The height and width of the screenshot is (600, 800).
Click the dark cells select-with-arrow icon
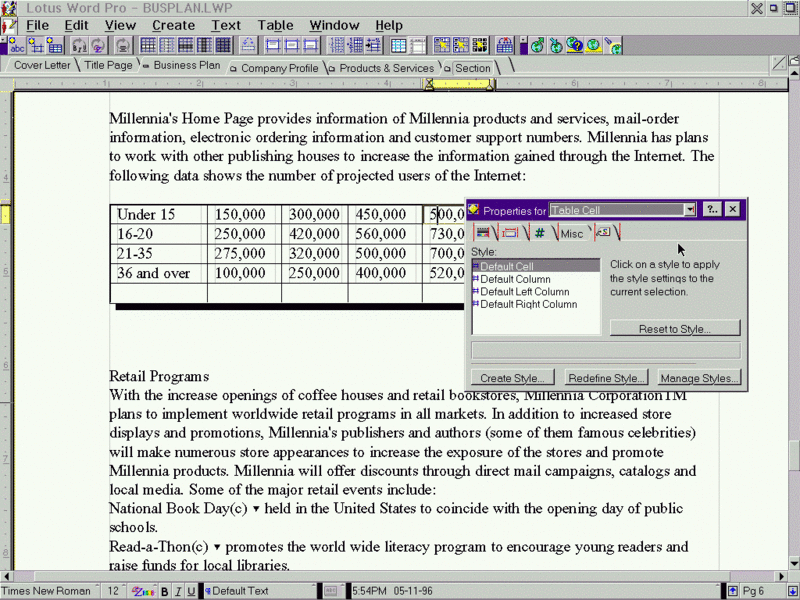coord(480,46)
